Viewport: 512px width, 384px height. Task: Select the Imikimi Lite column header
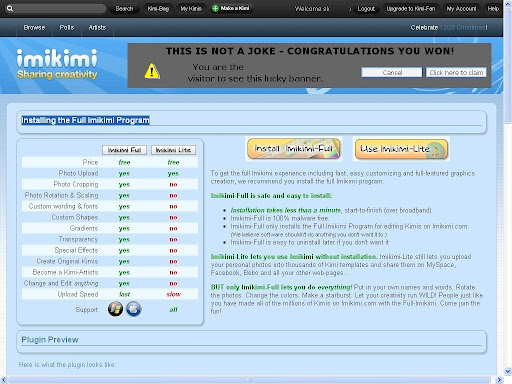pyautogui.click(x=173, y=150)
